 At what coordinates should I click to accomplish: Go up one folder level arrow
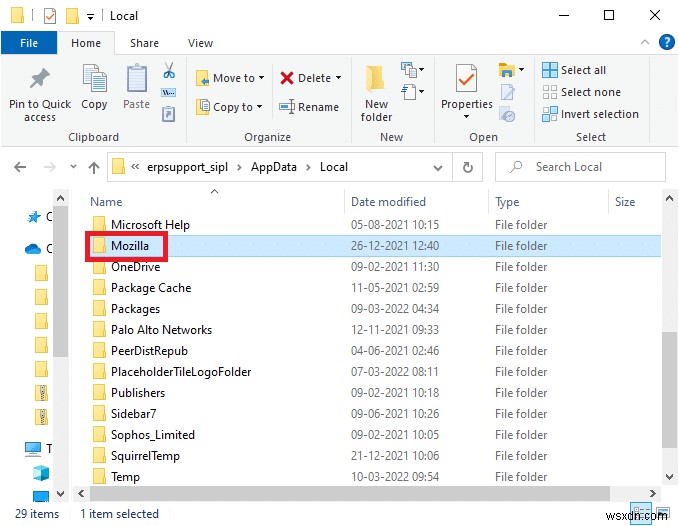(x=94, y=168)
